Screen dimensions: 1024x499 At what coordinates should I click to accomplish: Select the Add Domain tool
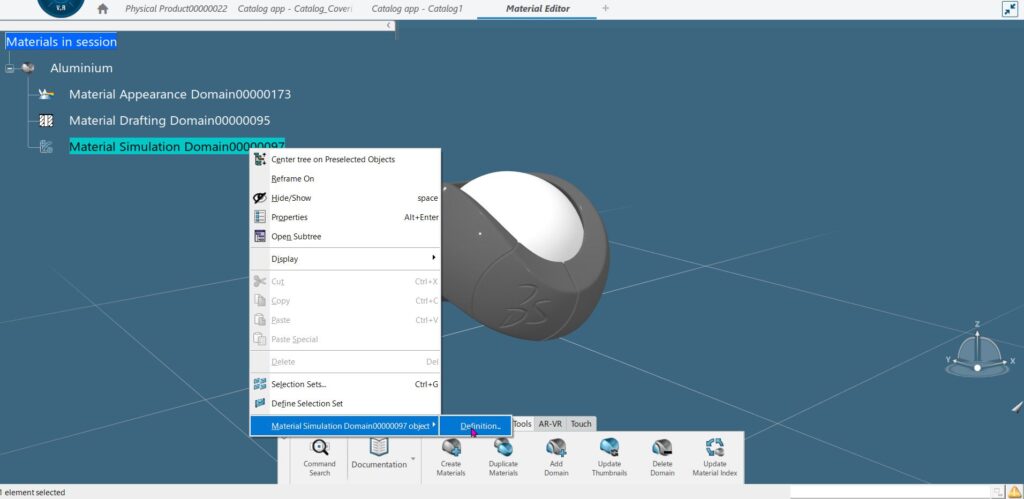(556, 449)
